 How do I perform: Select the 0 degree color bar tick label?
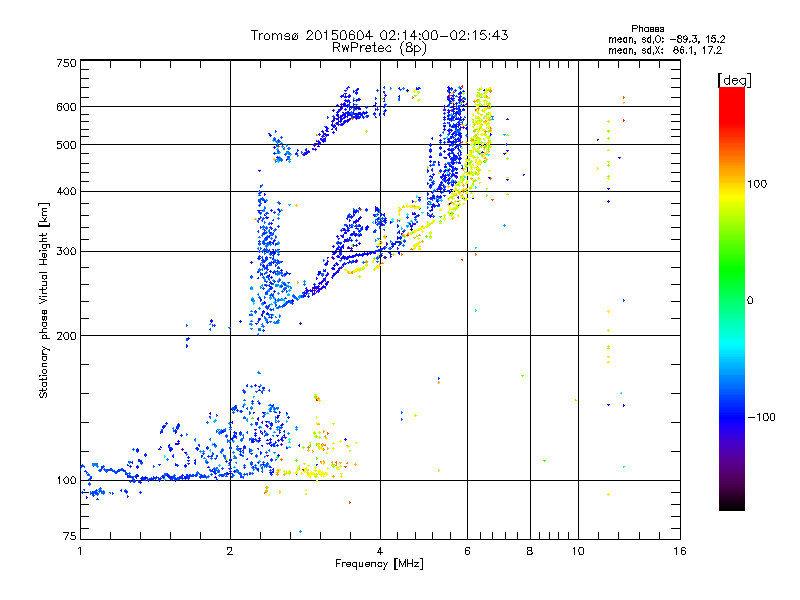[750, 301]
